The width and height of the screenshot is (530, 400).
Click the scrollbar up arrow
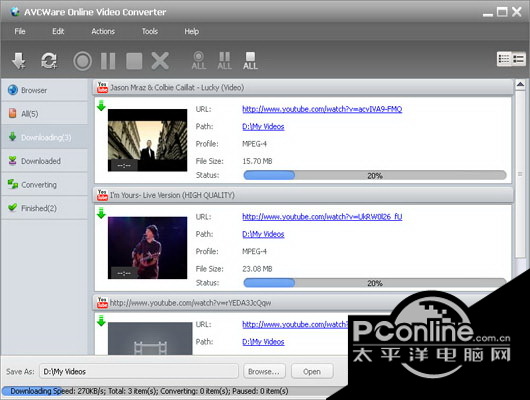(x=521, y=85)
